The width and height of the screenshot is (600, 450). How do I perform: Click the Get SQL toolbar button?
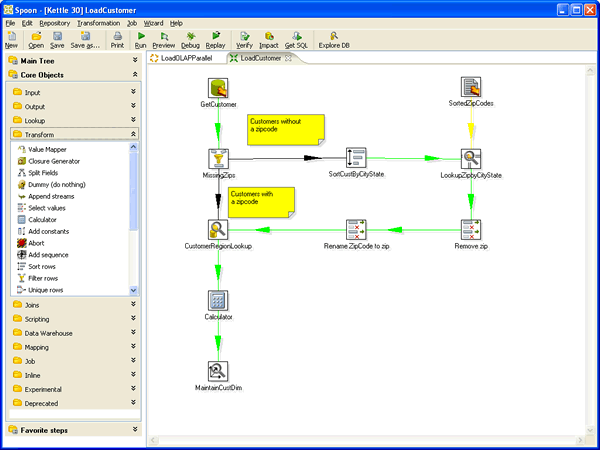(296, 40)
